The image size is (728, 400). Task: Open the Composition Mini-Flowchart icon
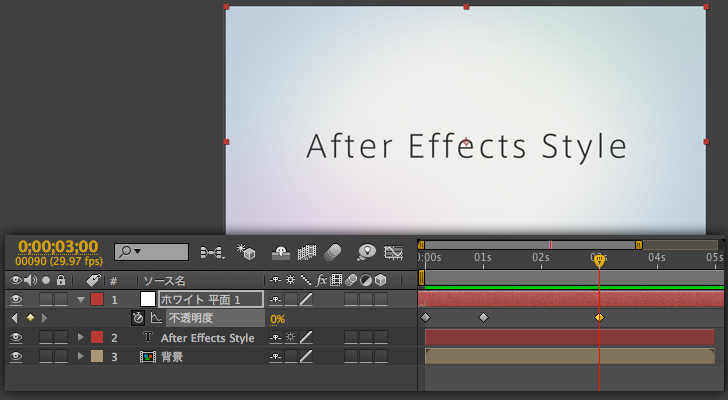(212, 252)
